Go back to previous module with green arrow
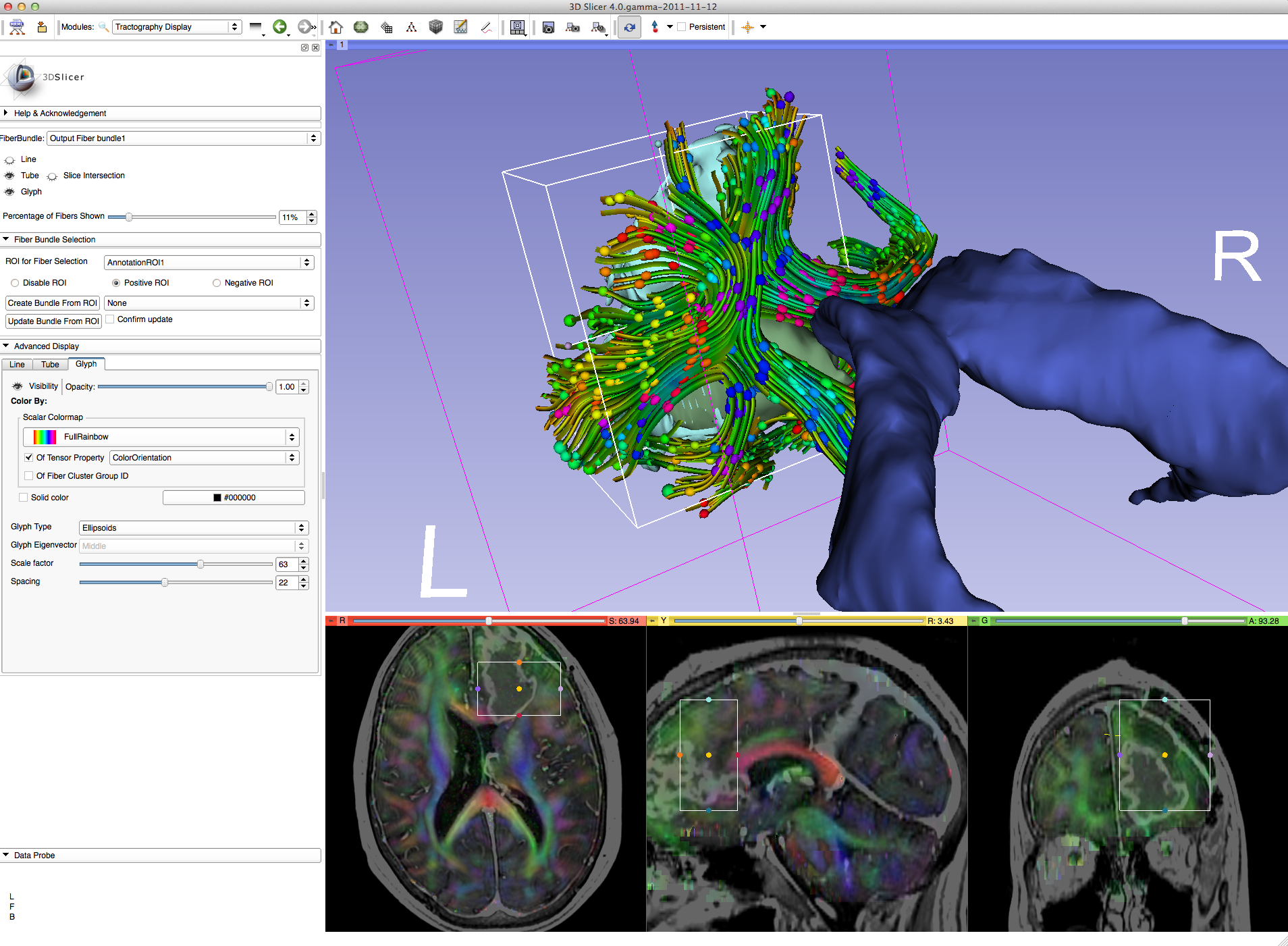Viewport: 1288px width, 946px height. tap(279, 27)
